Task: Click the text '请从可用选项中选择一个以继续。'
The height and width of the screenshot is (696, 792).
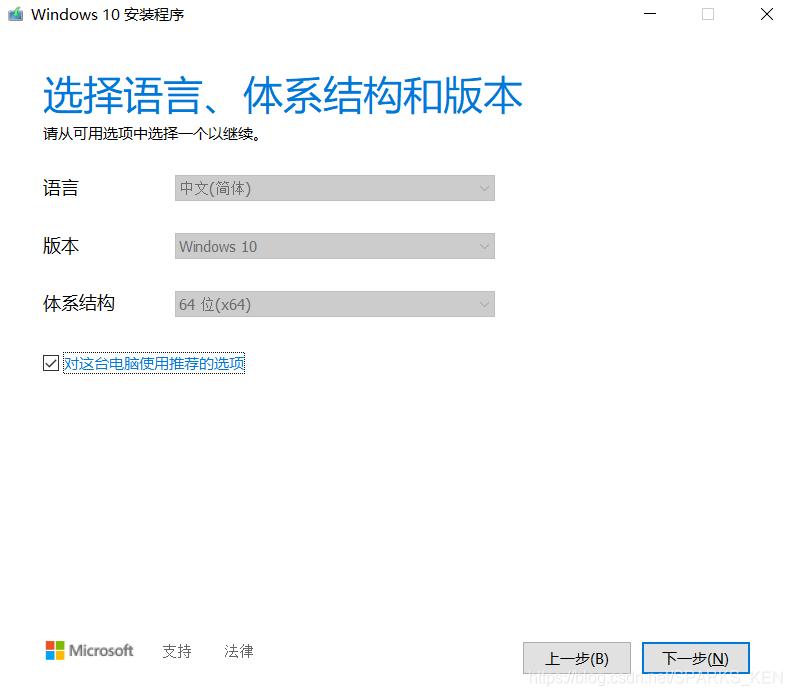Action: (152, 134)
